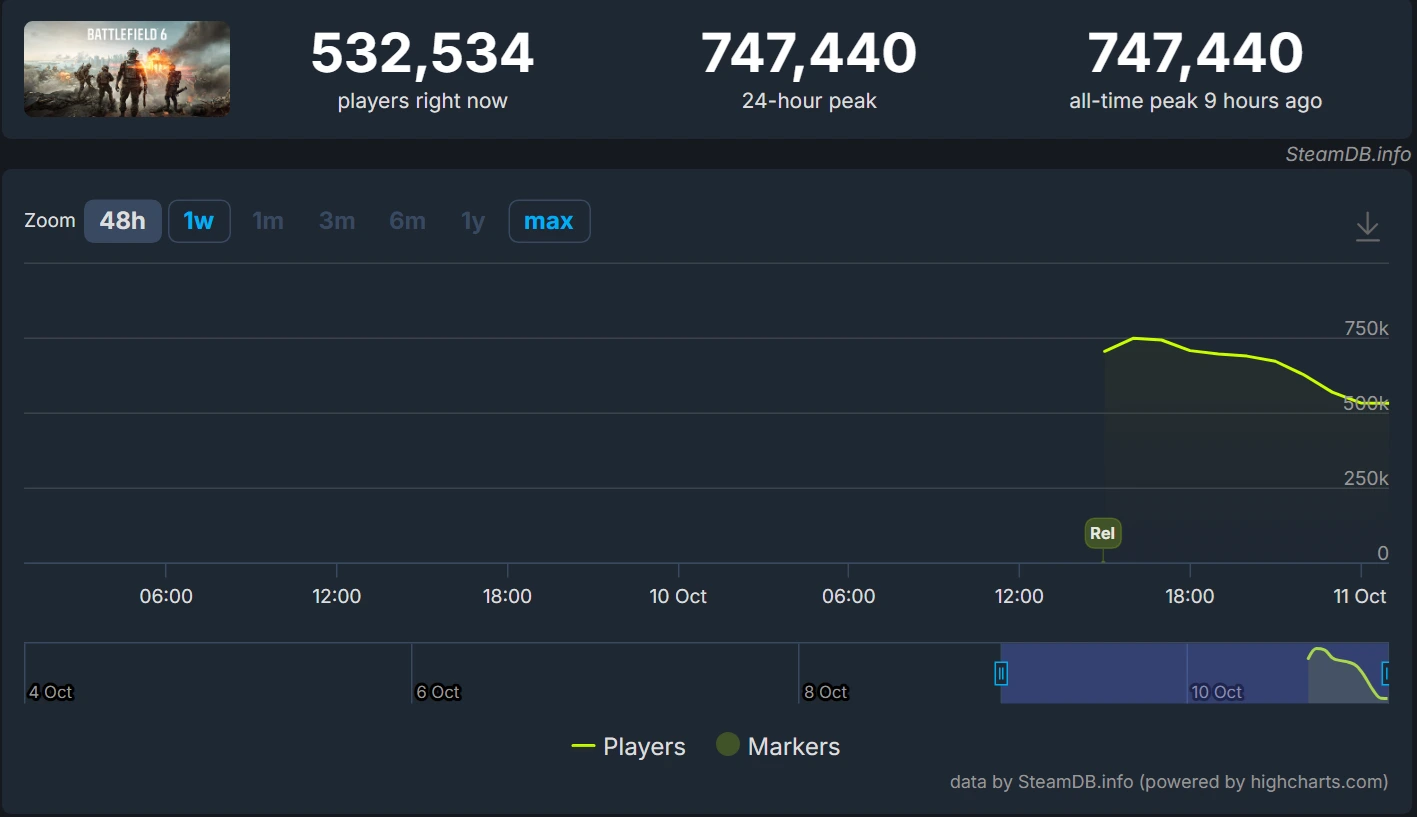Viewport: 1417px width, 817px height.
Task: Click the Rel release marker on chart
Action: (1102, 533)
